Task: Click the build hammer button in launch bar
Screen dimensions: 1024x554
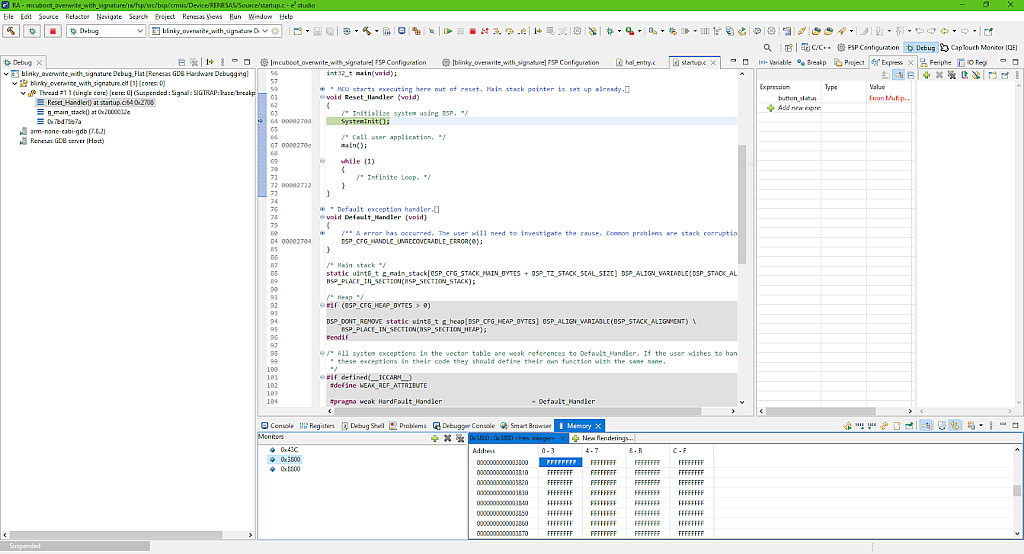Action: [12, 31]
